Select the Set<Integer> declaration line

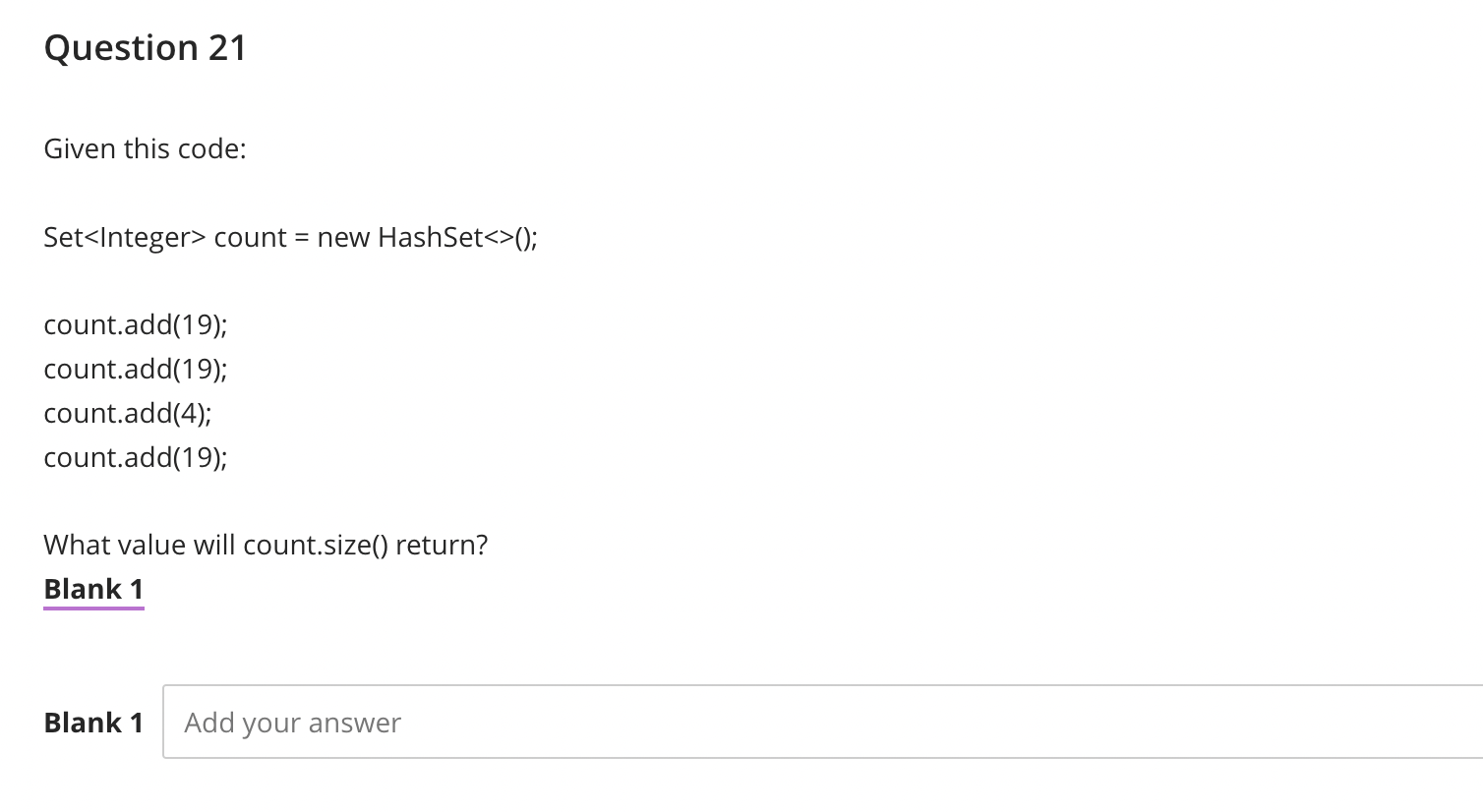click(290, 237)
